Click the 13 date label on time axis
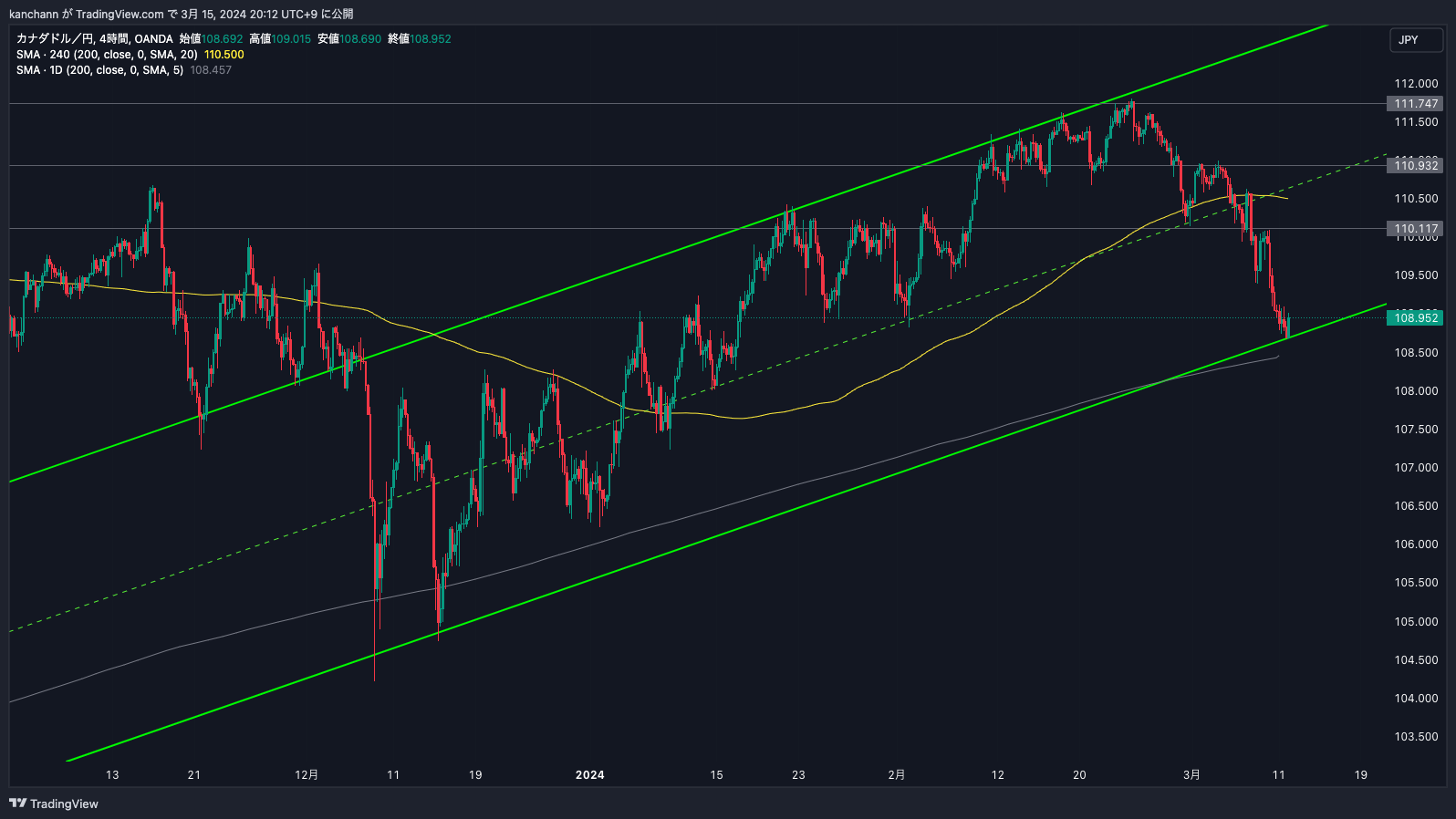The width and height of the screenshot is (1456, 819). pyautogui.click(x=112, y=775)
